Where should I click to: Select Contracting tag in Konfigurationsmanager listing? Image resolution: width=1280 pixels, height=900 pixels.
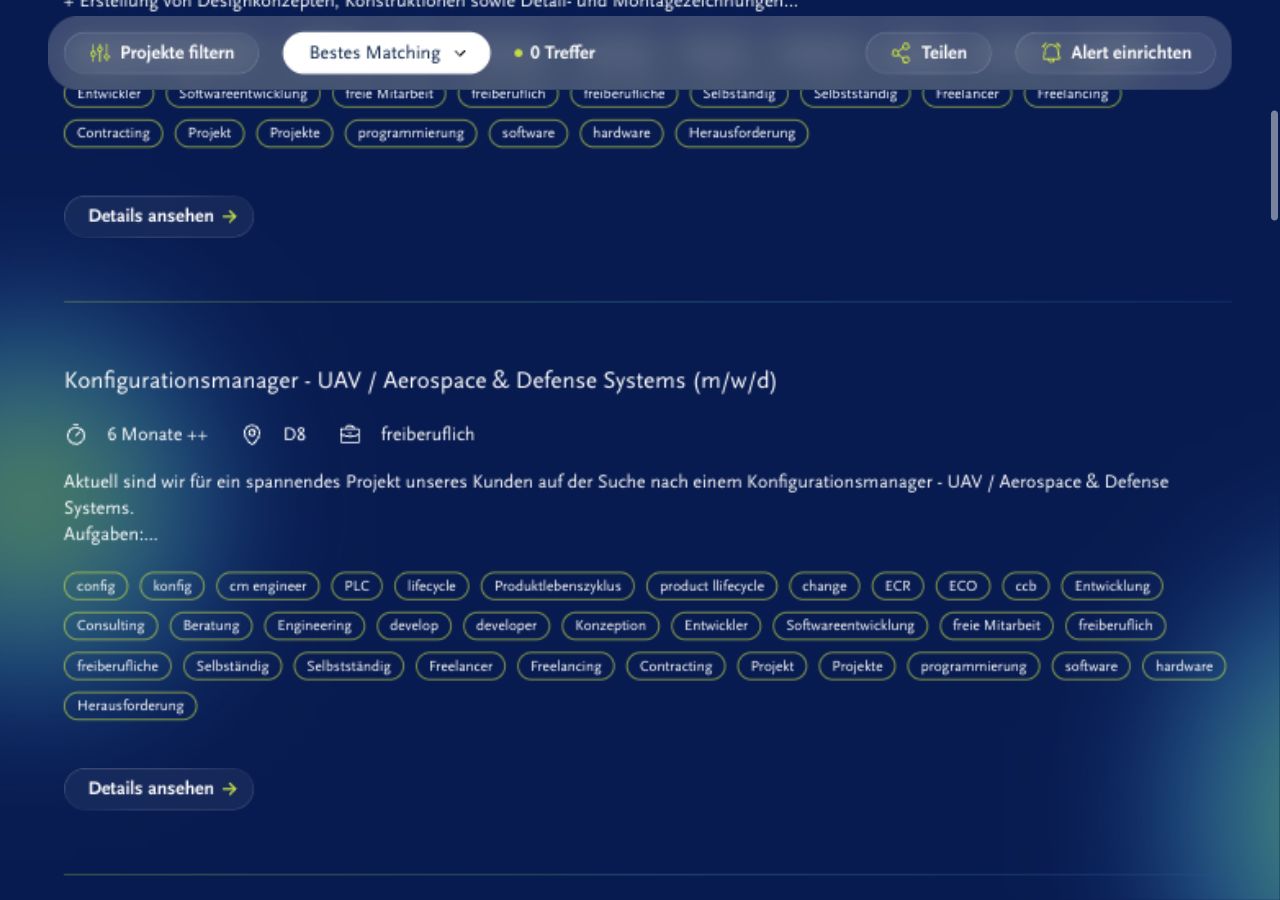(x=676, y=666)
